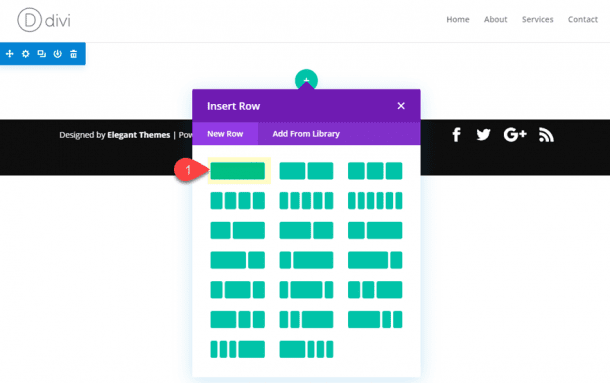The width and height of the screenshot is (610, 383).
Task: Switch to Add From Library tab
Action: point(306,134)
